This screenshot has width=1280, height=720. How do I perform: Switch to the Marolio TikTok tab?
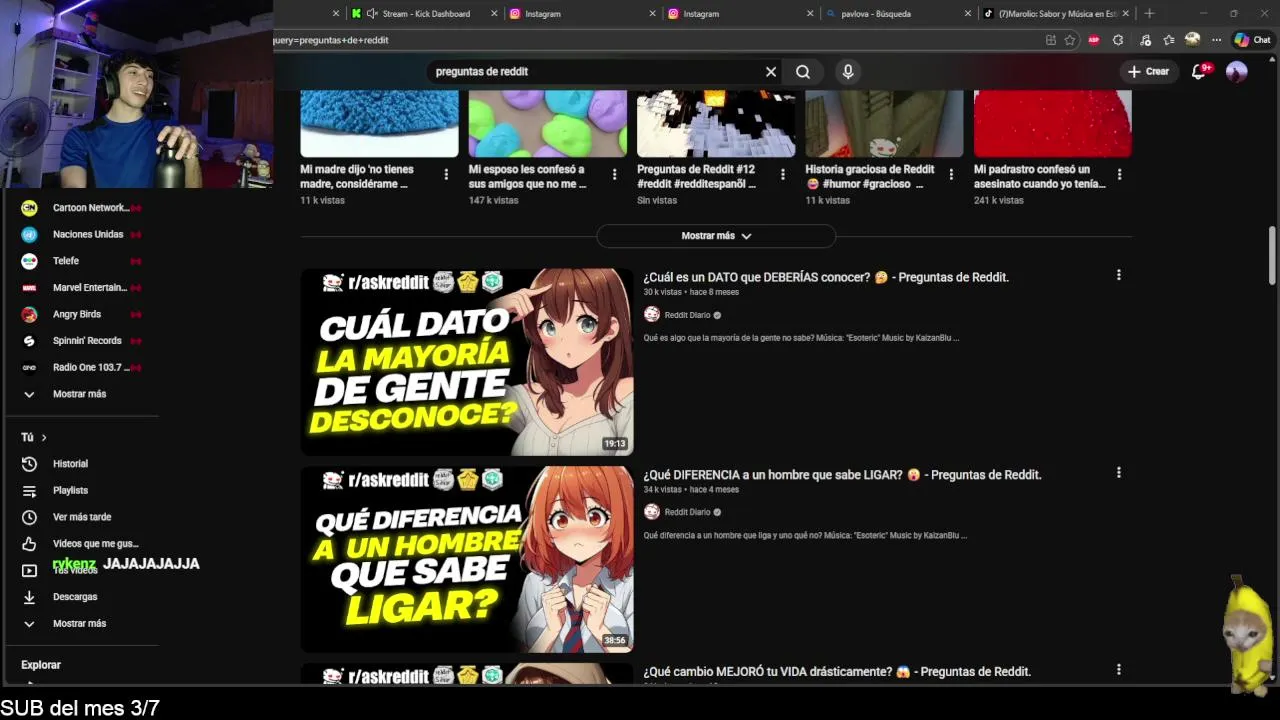(x=1056, y=14)
